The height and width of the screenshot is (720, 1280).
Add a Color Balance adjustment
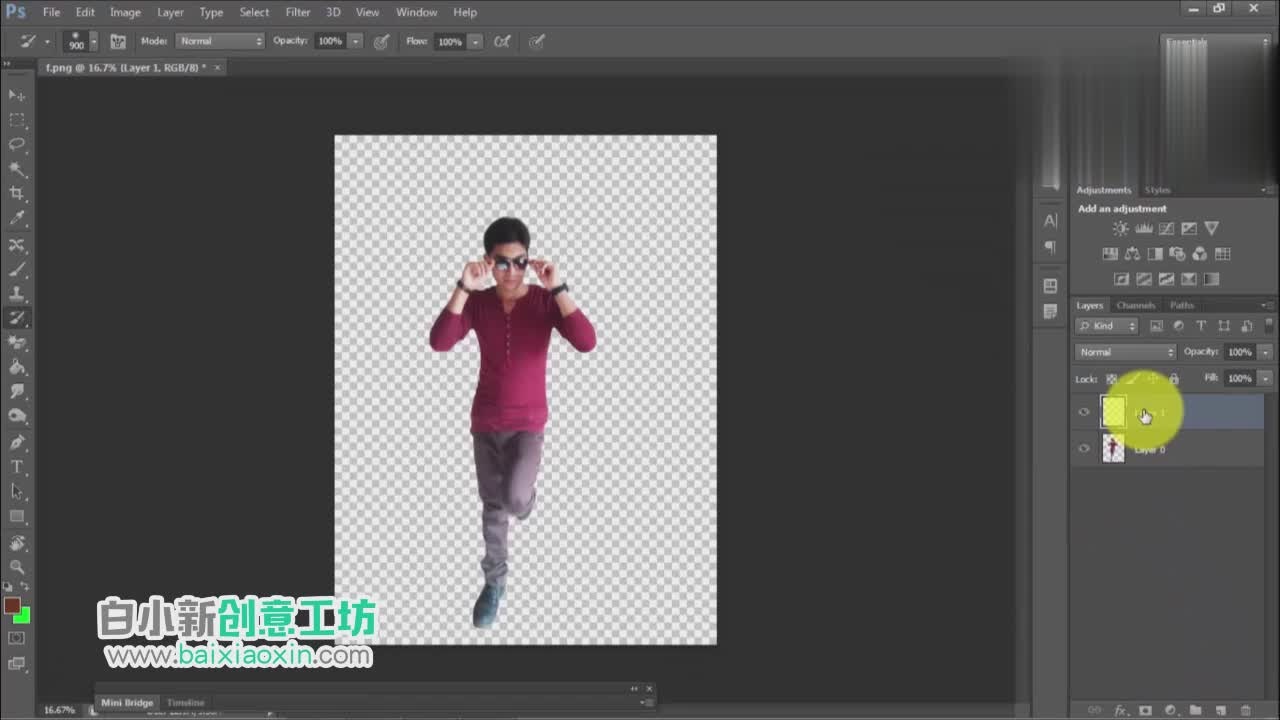pyautogui.click(x=1132, y=254)
